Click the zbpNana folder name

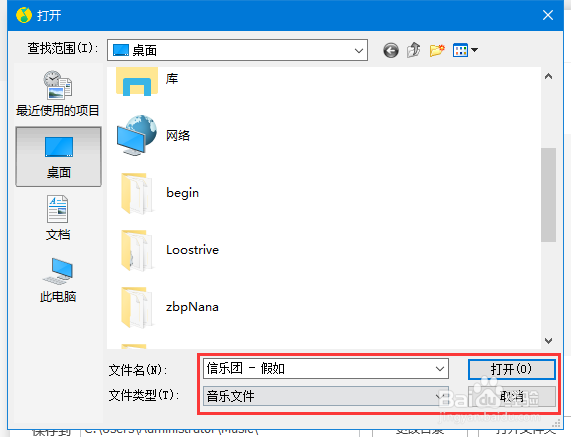click(x=192, y=307)
